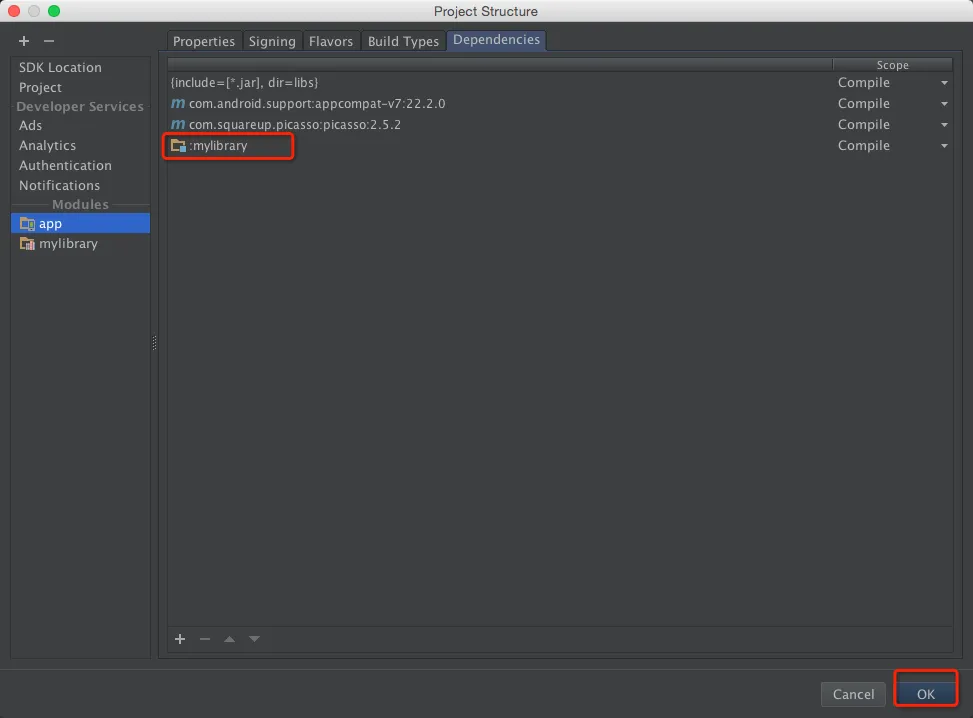Open scope dropdown for :mylibrary dependency
The height and width of the screenshot is (718, 973).
[x=944, y=146]
